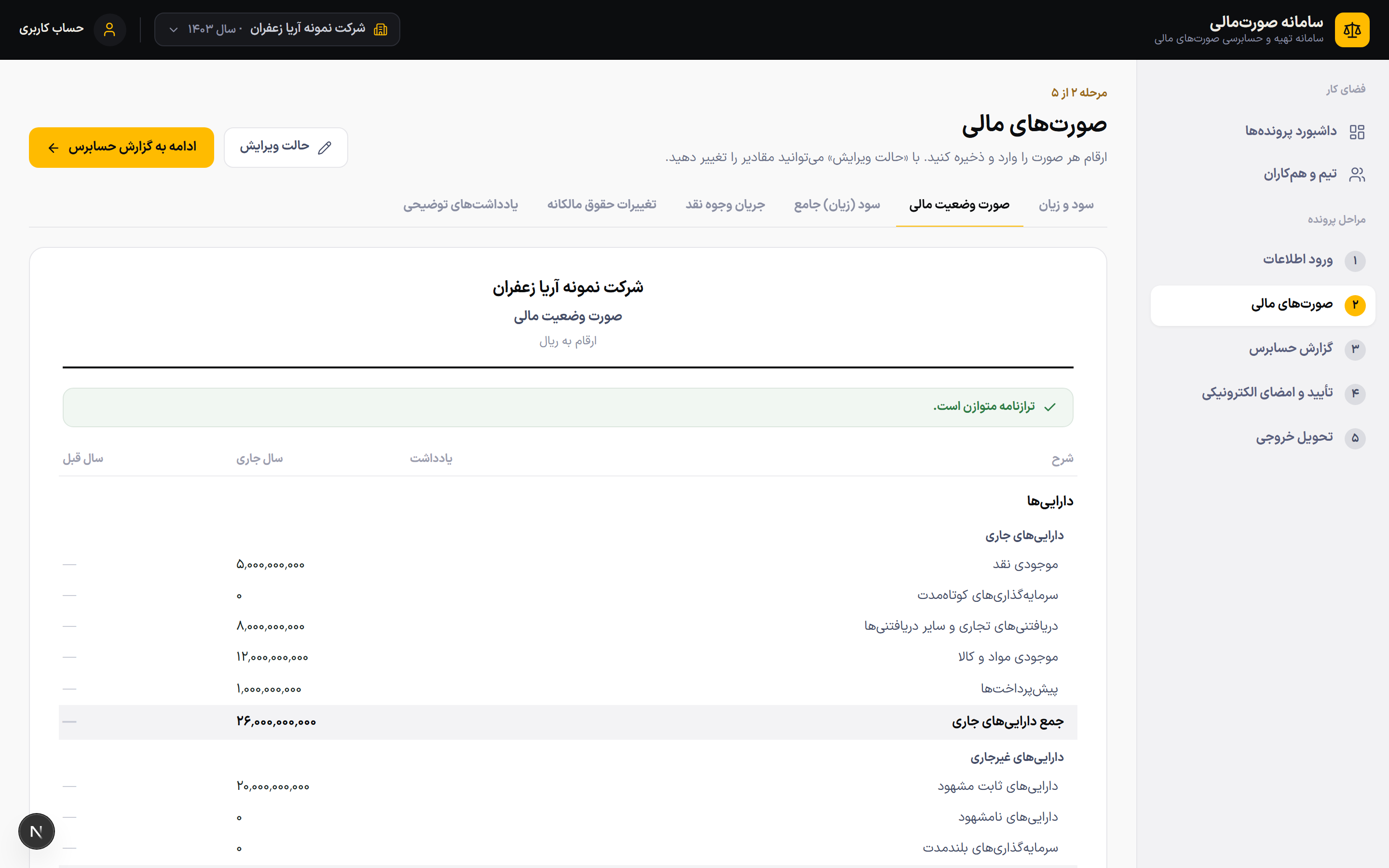Click دریافتنی‌های تجاری value ۸,۰۰۰,۰۰۰,۰۰۰
Image resolution: width=1389 pixels, height=868 pixels.
pos(271,626)
